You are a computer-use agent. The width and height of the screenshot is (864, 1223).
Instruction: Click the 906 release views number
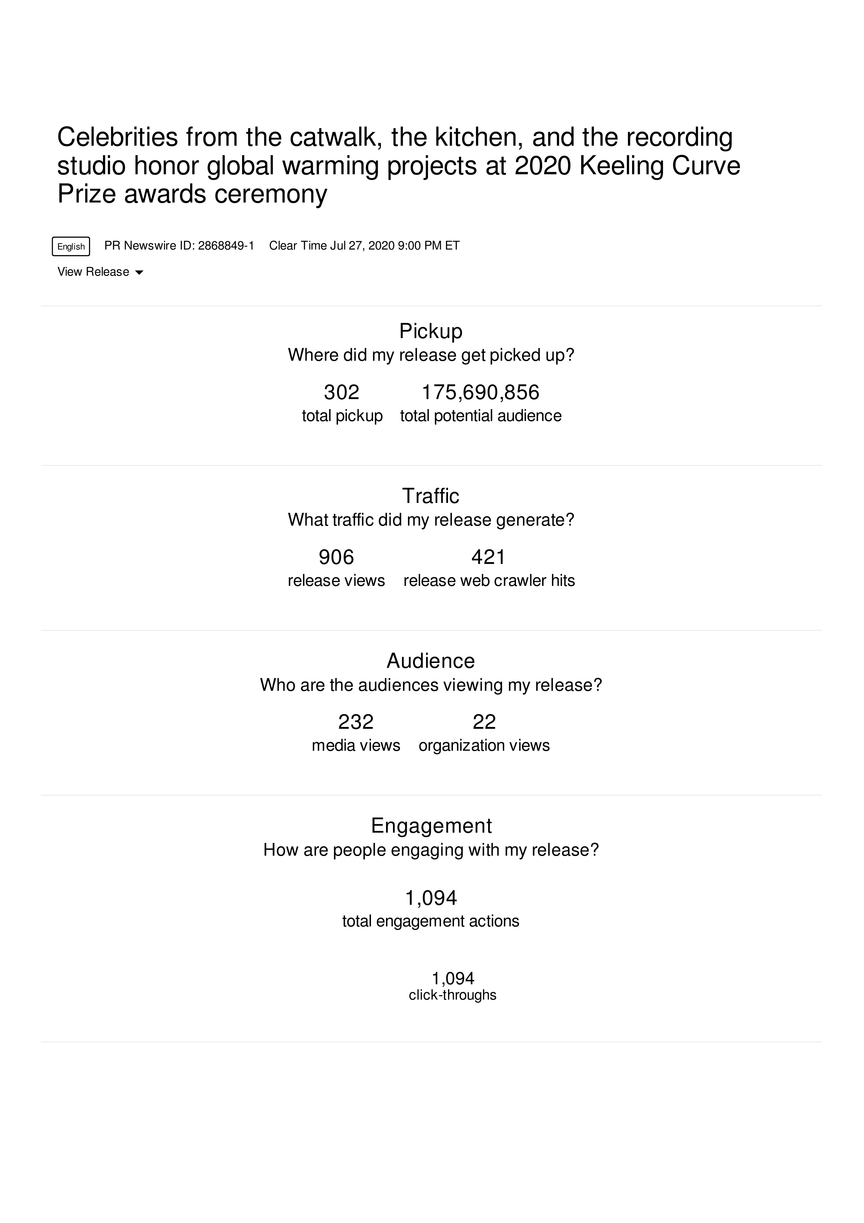coord(336,557)
